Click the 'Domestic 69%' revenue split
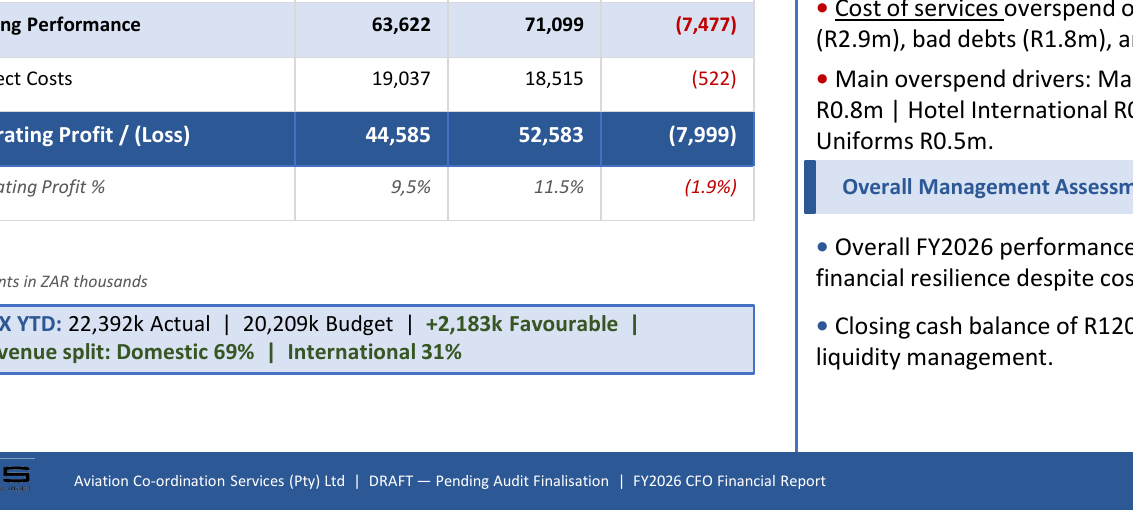This screenshot has height=510, width=1133. 185,353
